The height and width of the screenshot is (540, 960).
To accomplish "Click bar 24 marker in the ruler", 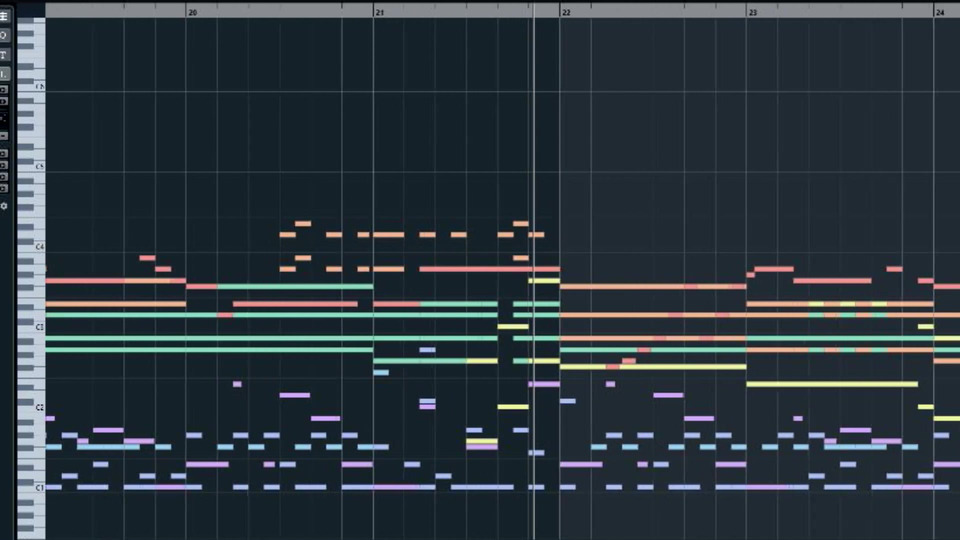I will click(x=940, y=12).
